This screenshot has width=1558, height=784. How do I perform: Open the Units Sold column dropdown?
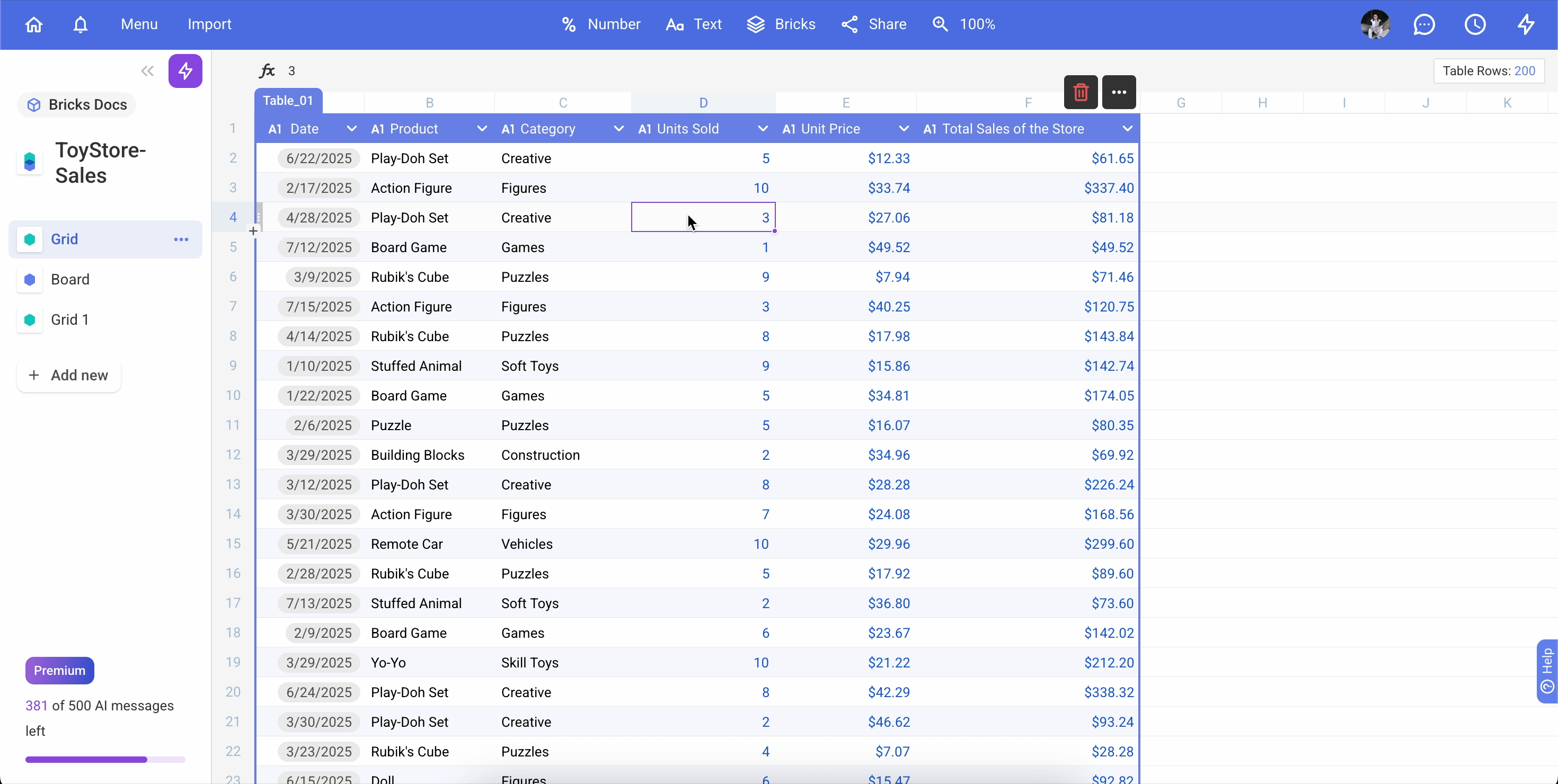point(762,129)
